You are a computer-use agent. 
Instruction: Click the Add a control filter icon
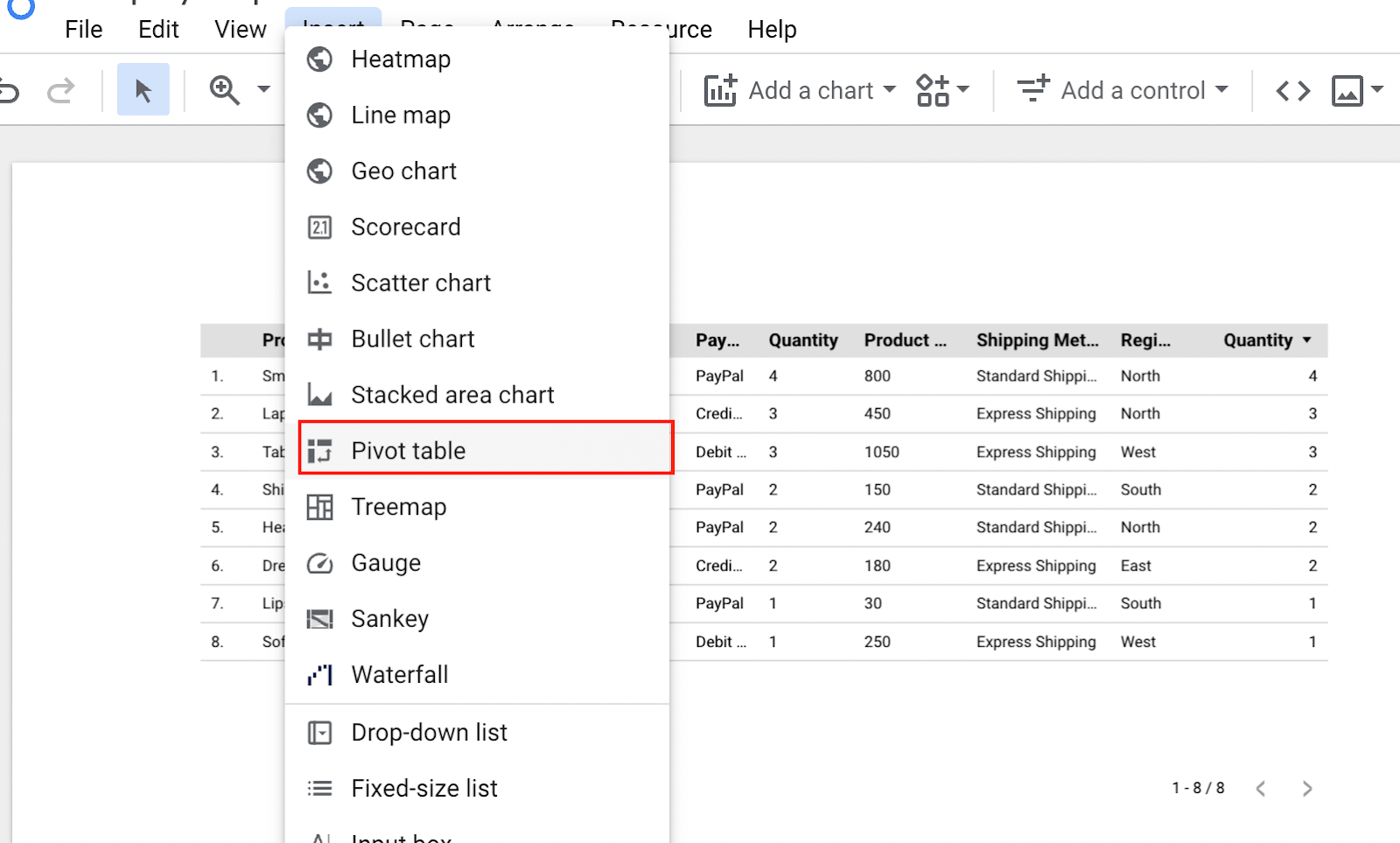click(1033, 89)
